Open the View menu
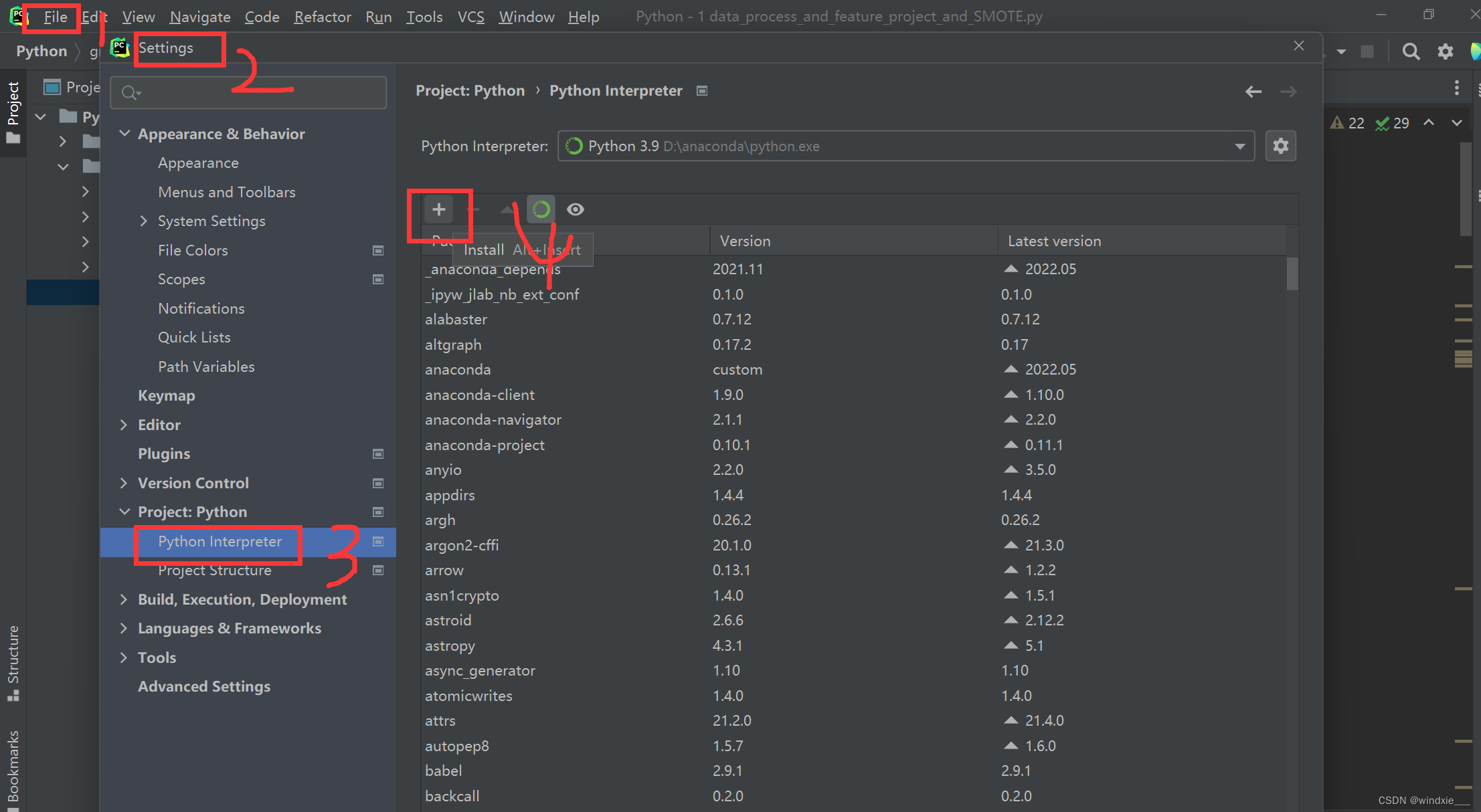This screenshot has height=812, width=1481. coord(138,17)
